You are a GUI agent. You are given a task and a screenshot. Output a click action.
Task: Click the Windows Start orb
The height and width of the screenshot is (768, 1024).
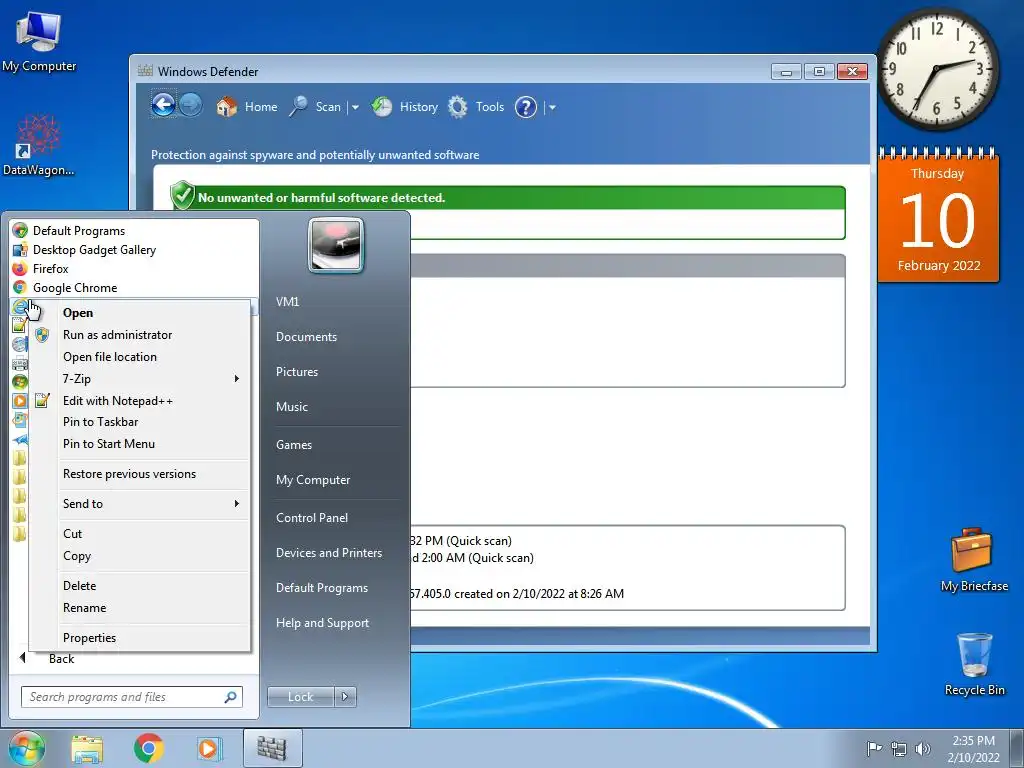point(27,748)
